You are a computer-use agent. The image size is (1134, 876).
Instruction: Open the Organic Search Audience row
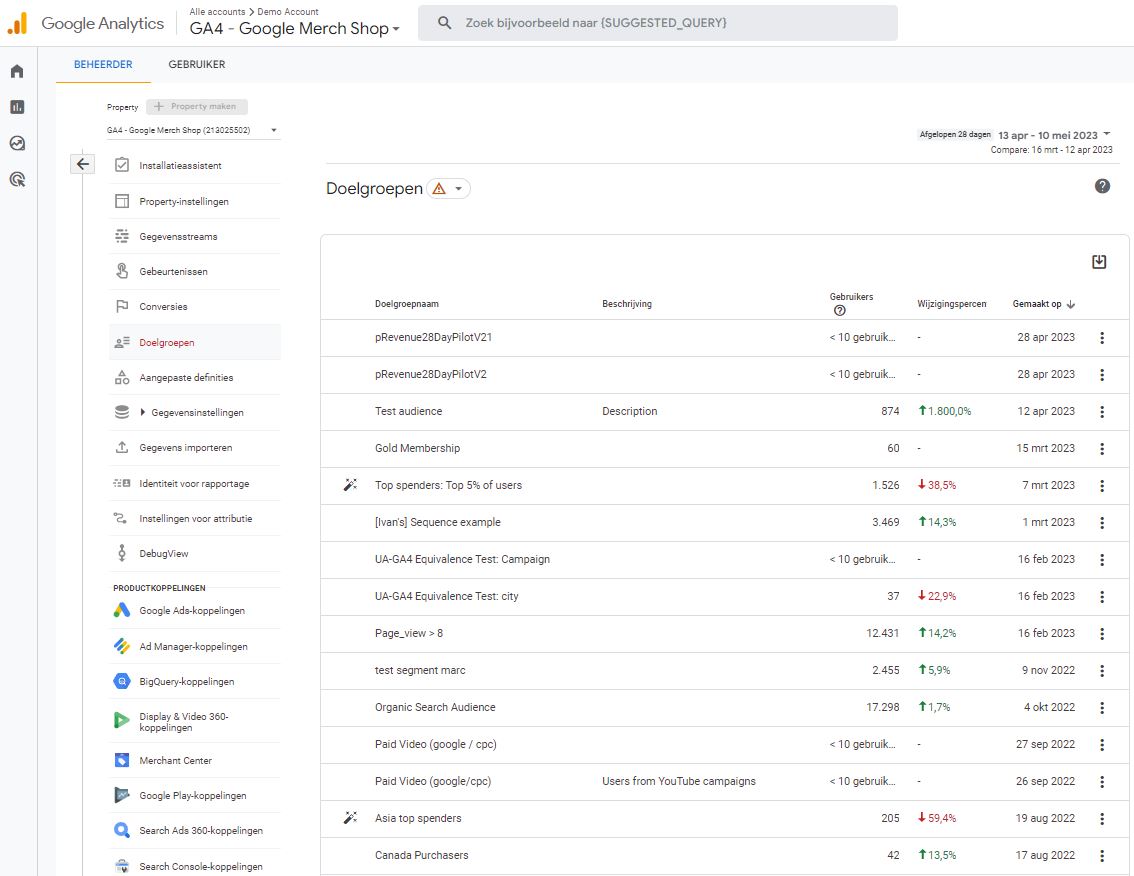[435, 707]
